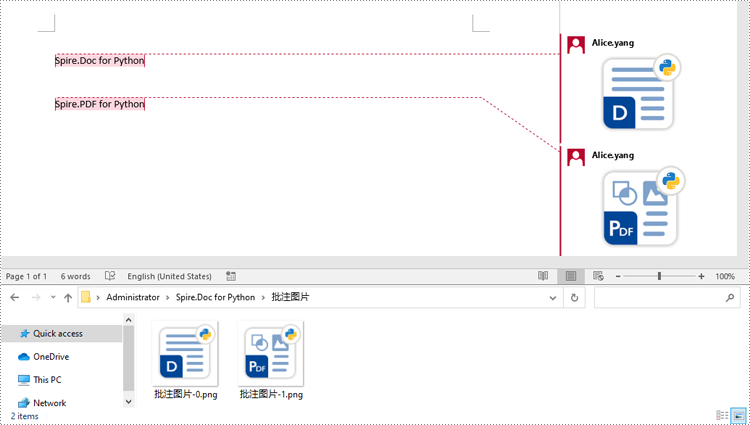Refresh the current folder
Image resolution: width=750 pixels, height=425 pixels.
(x=574, y=298)
